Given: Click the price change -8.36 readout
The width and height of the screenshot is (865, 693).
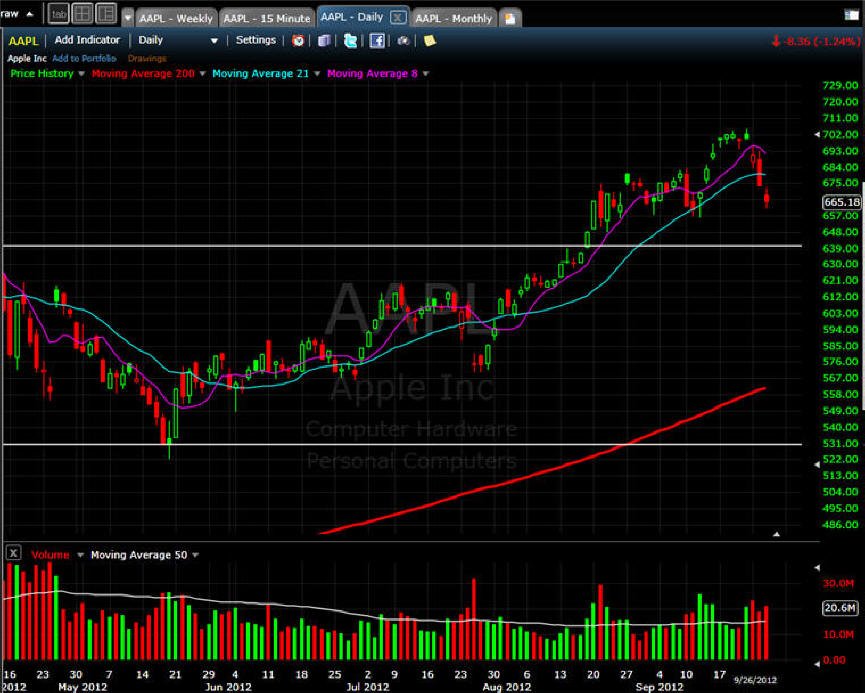Looking at the screenshot, I should pyautogui.click(x=815, y=41).
